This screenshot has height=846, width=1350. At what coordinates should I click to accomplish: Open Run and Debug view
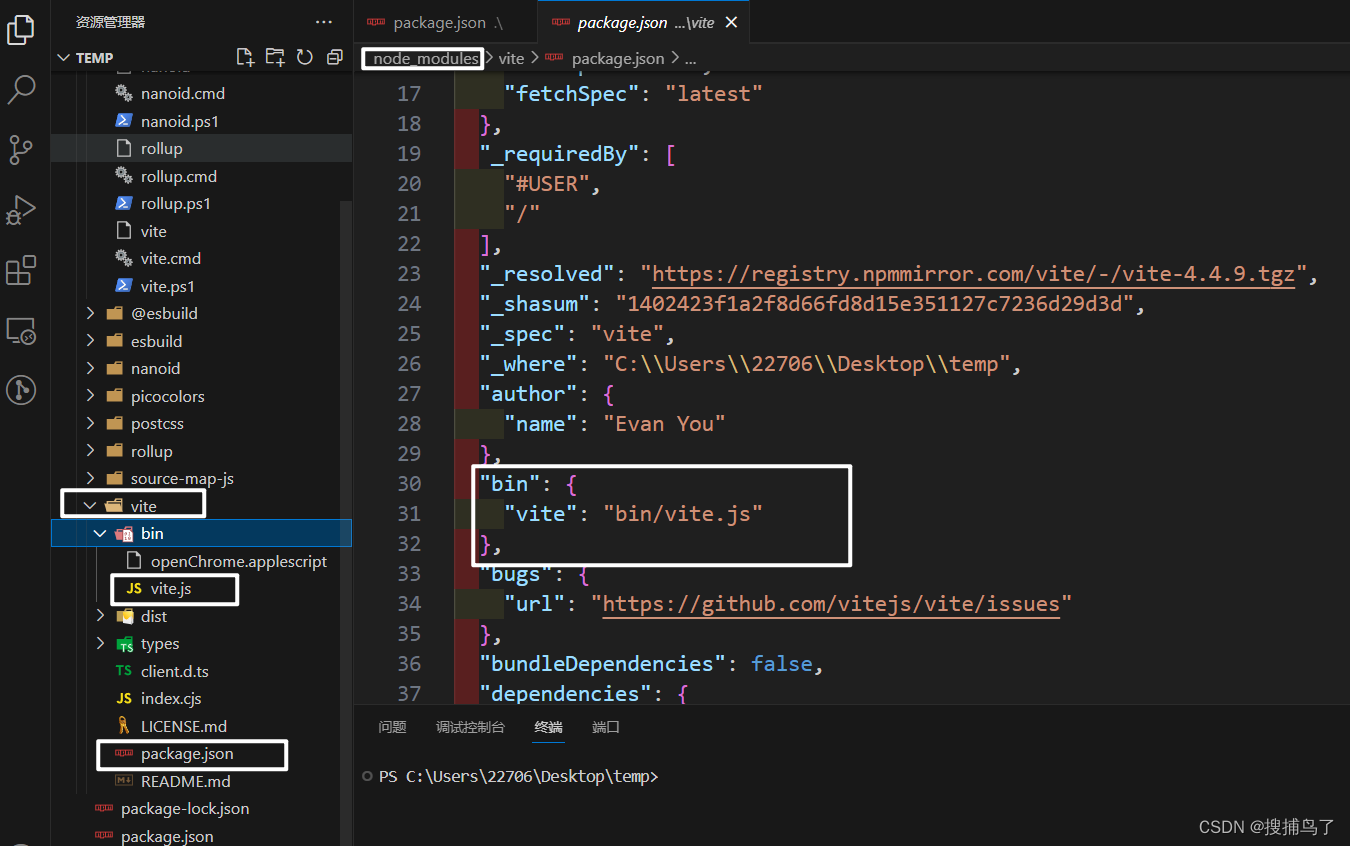click(x=21, y=210)
